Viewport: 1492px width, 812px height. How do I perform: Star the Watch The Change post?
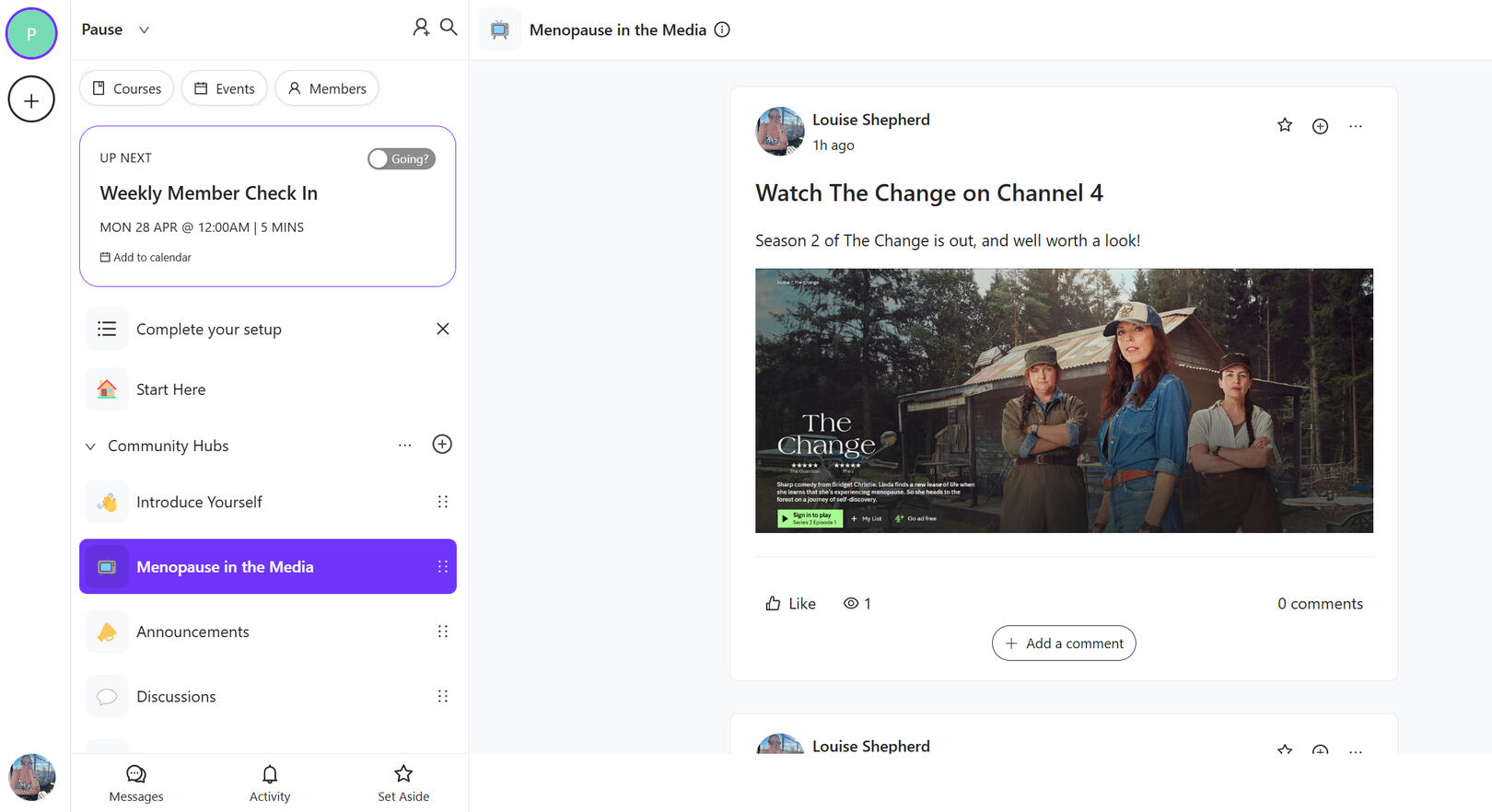pyautogui.click(x=1285, y=125)
